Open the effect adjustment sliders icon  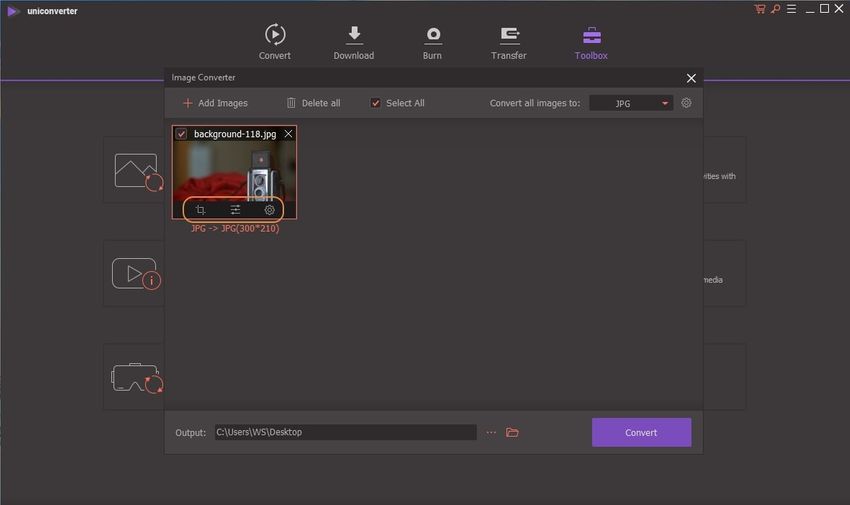pyautogui.click(x=235, y=210)
